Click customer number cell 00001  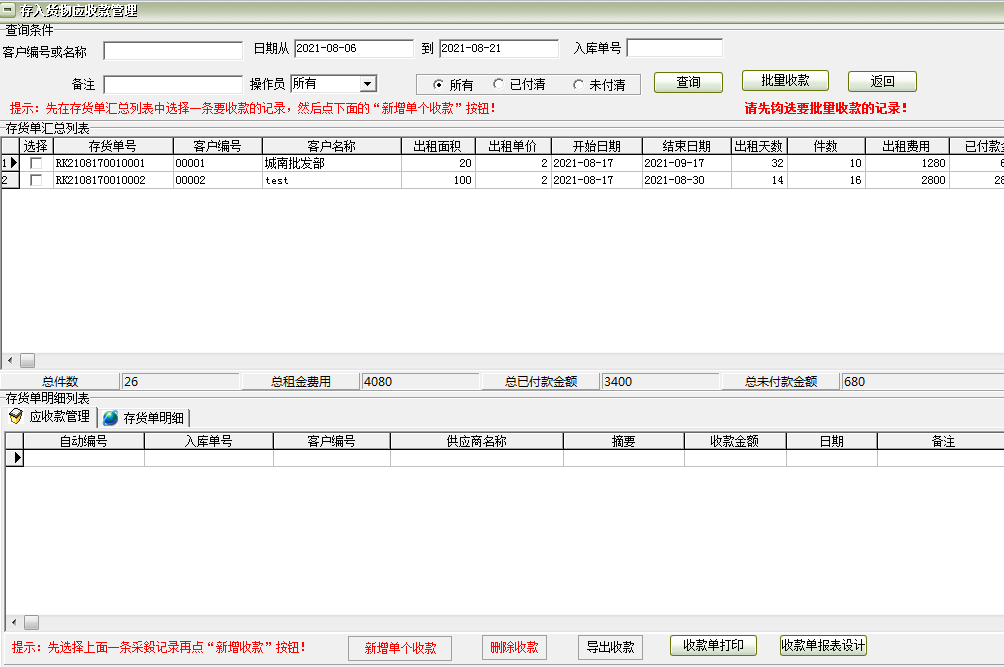[218, 163]
